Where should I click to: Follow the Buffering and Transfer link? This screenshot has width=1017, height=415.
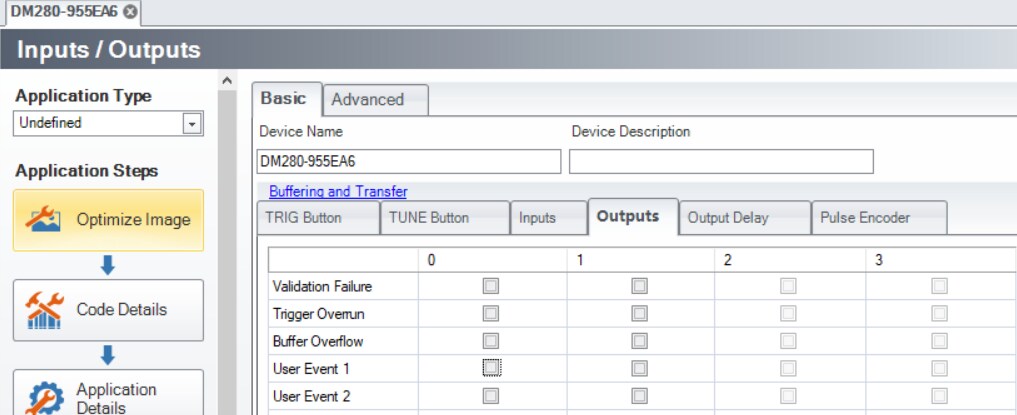tap(338, 192)
